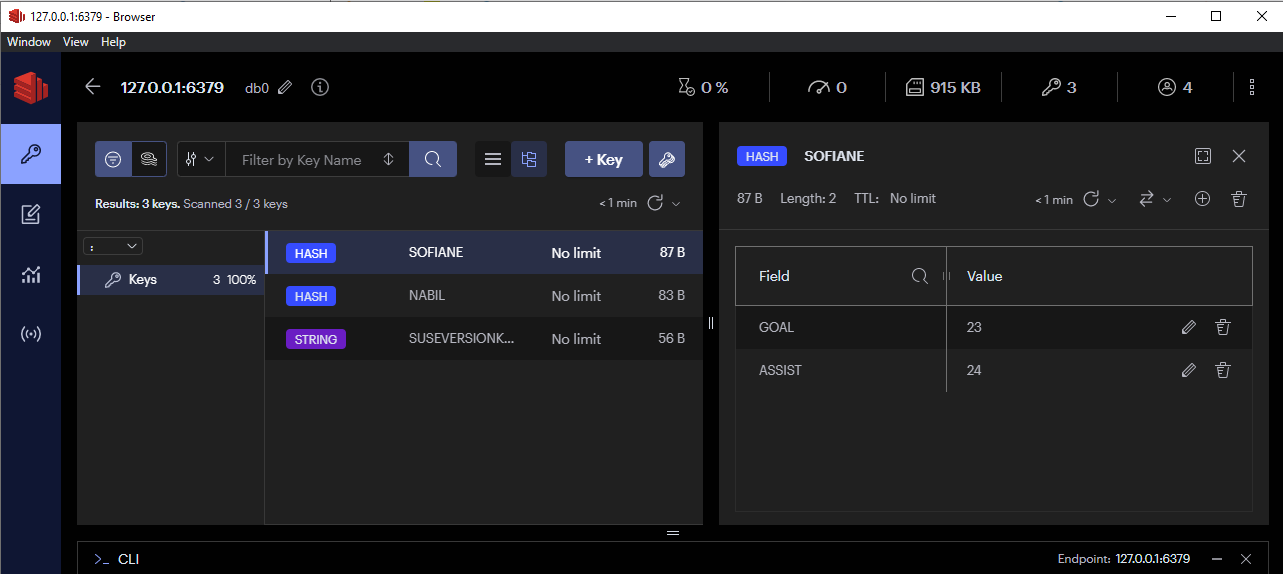
Task: Open the Analysis Tools sidebar icon
Action: pyautogui.click(x=30, y=275)
